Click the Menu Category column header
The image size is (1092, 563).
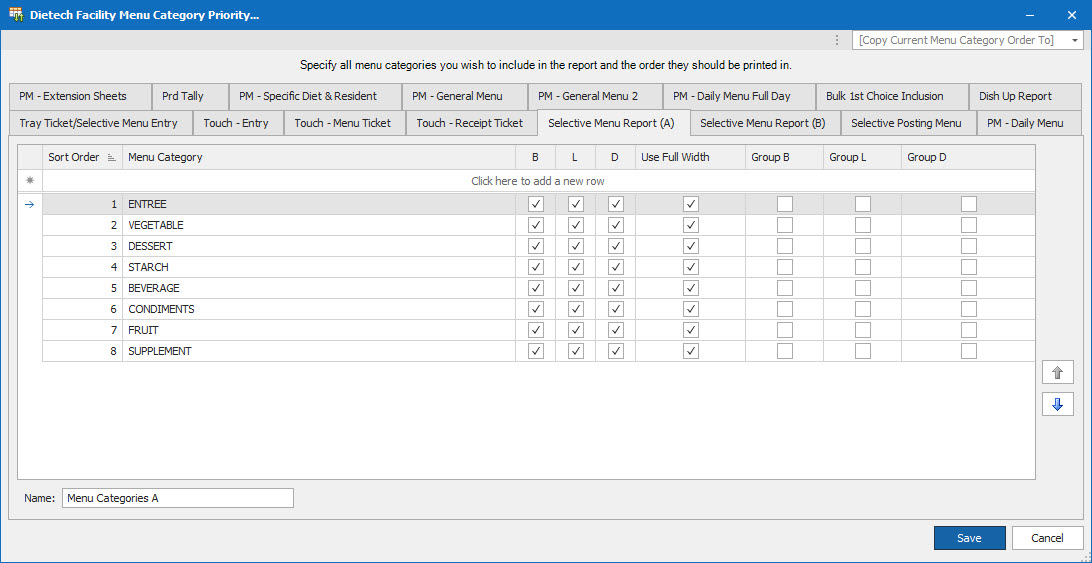click(x=319, y=157)
